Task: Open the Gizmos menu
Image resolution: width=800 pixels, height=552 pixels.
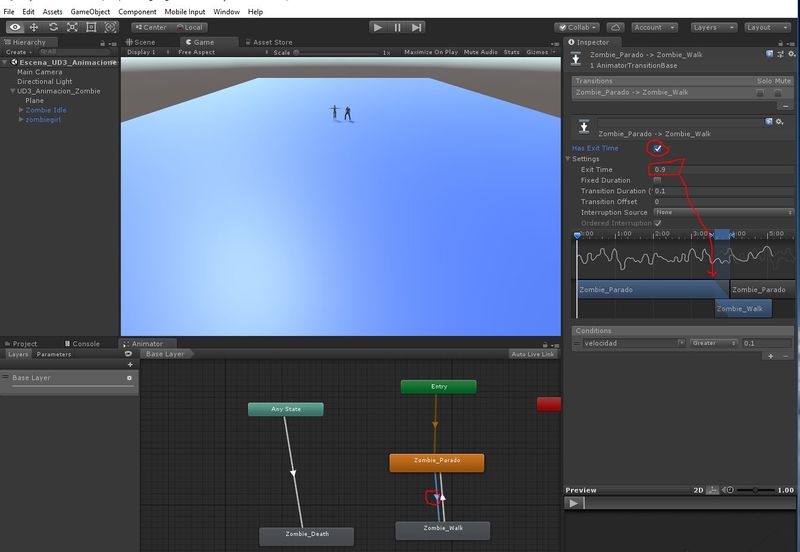Action: pos(541,52)
